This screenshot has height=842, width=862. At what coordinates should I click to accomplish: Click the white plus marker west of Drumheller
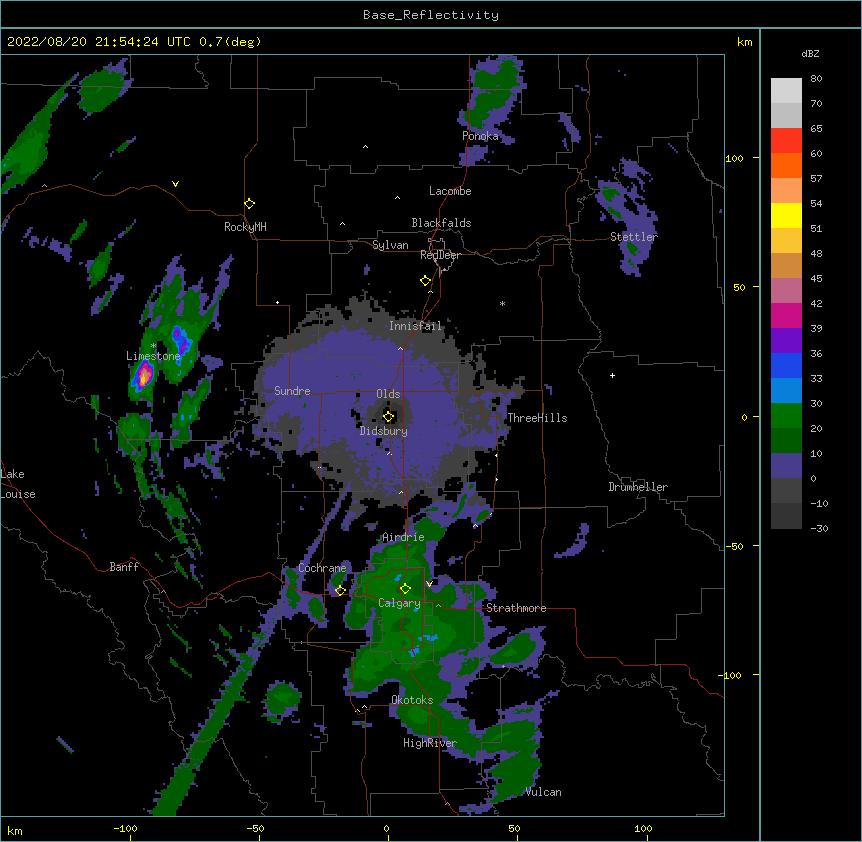click(612, 375)
